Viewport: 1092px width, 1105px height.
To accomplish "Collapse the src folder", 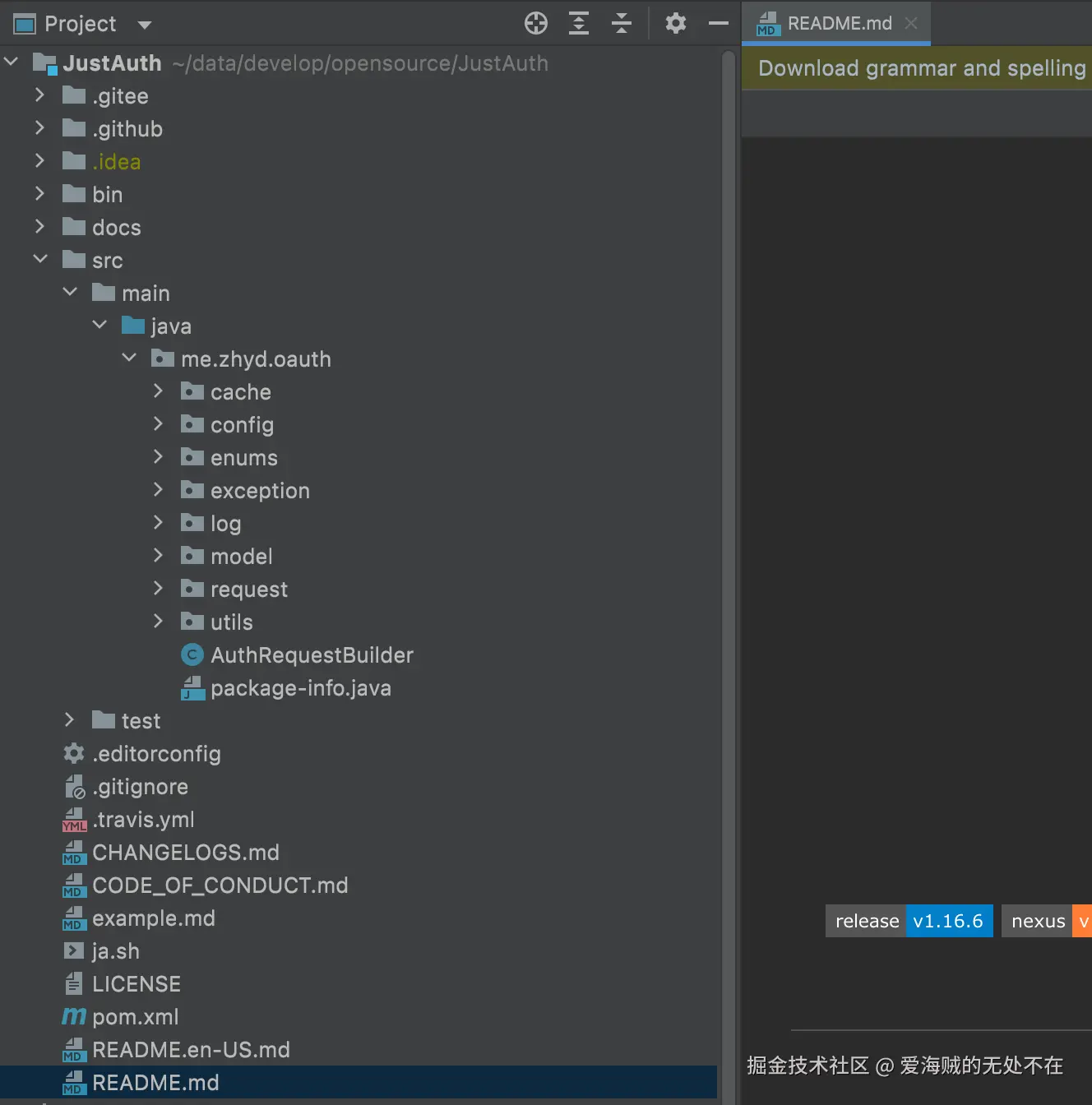I will [40, 260].
